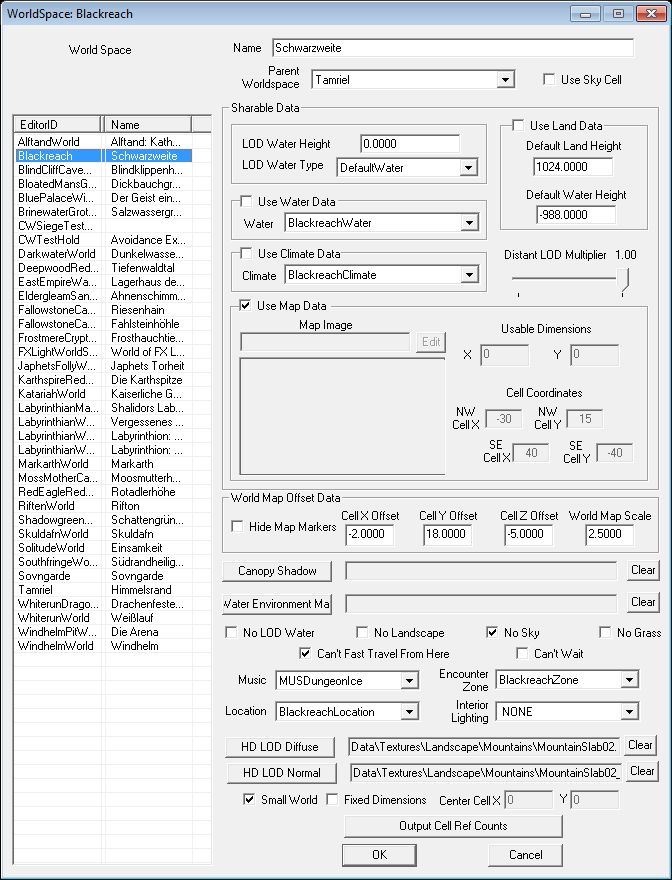Click the Default Land Height field

[573, 167]
